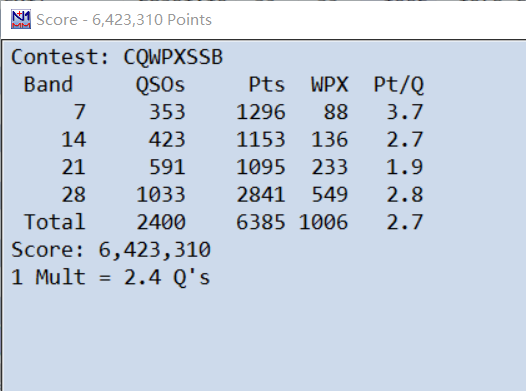Click points value '1153' for band 14
This screenshot has height=391, width=526.
pos(261,139)
